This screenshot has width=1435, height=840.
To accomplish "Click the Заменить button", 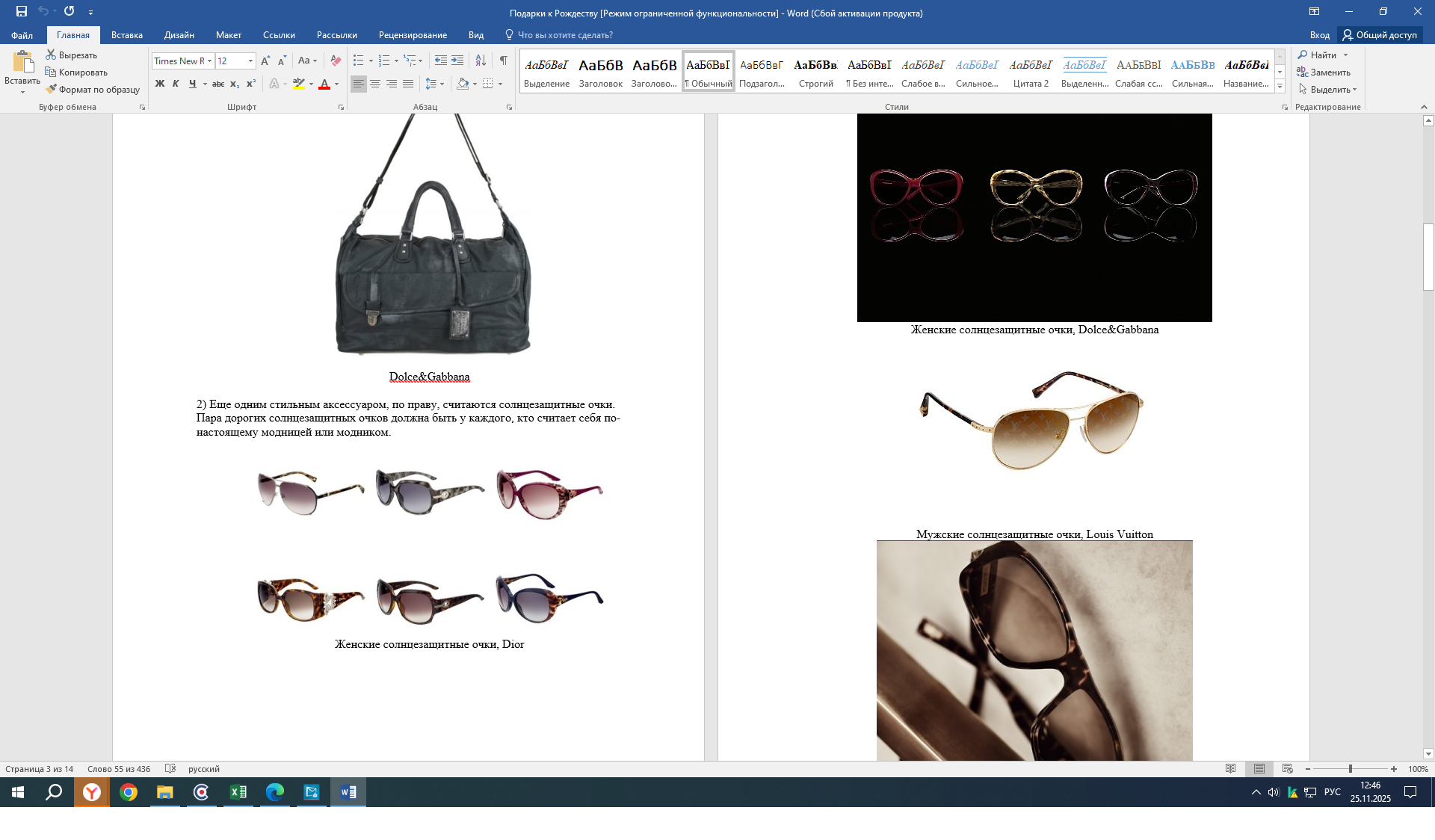I will (x=1324, y=72).
